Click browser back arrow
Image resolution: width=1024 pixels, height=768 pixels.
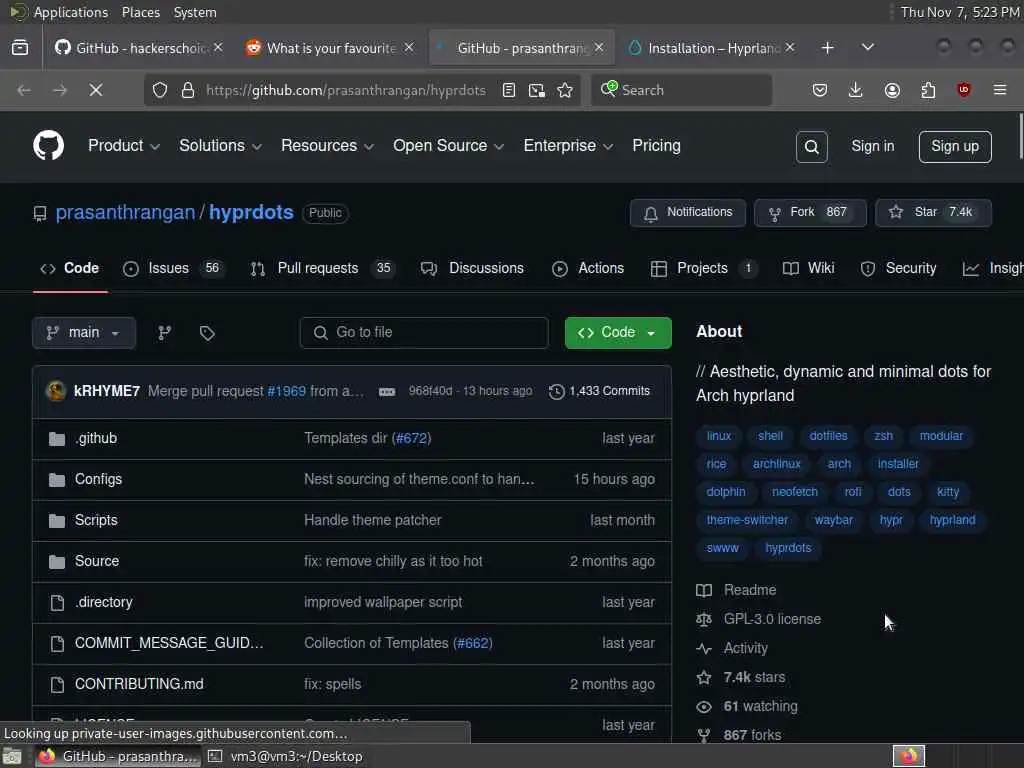pyautogui.click(x=24, y=90)
